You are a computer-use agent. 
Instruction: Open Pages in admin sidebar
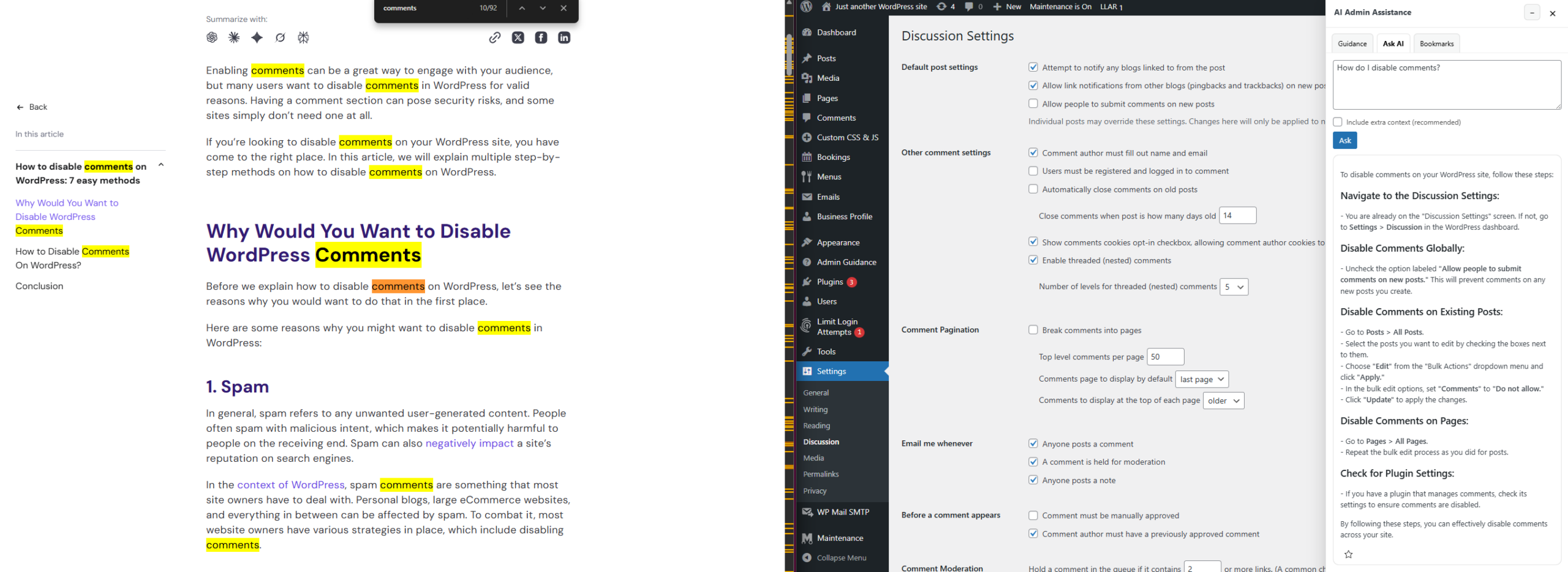842,98
